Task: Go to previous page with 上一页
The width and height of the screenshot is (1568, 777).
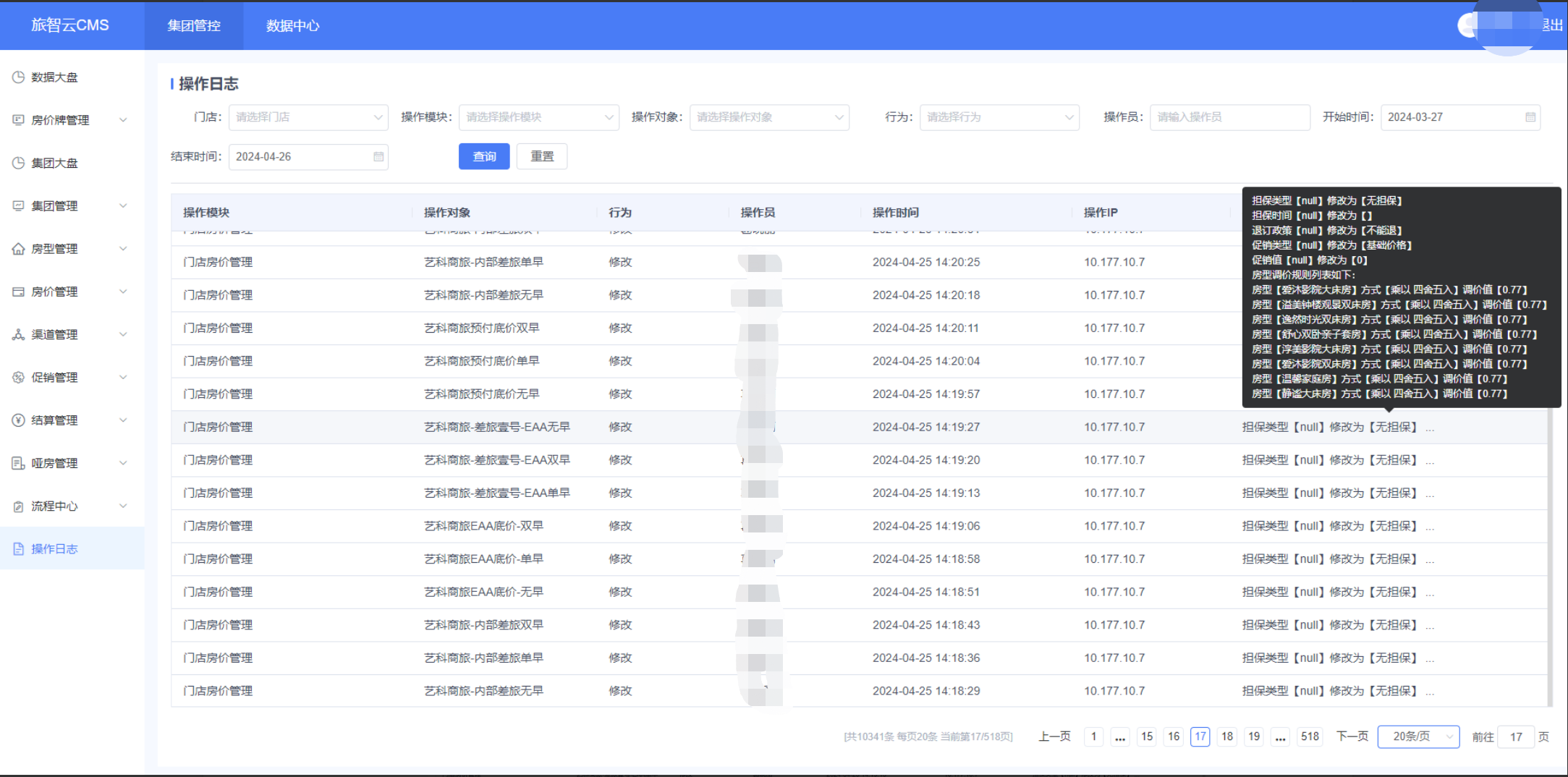Action: pos(1054,736)
